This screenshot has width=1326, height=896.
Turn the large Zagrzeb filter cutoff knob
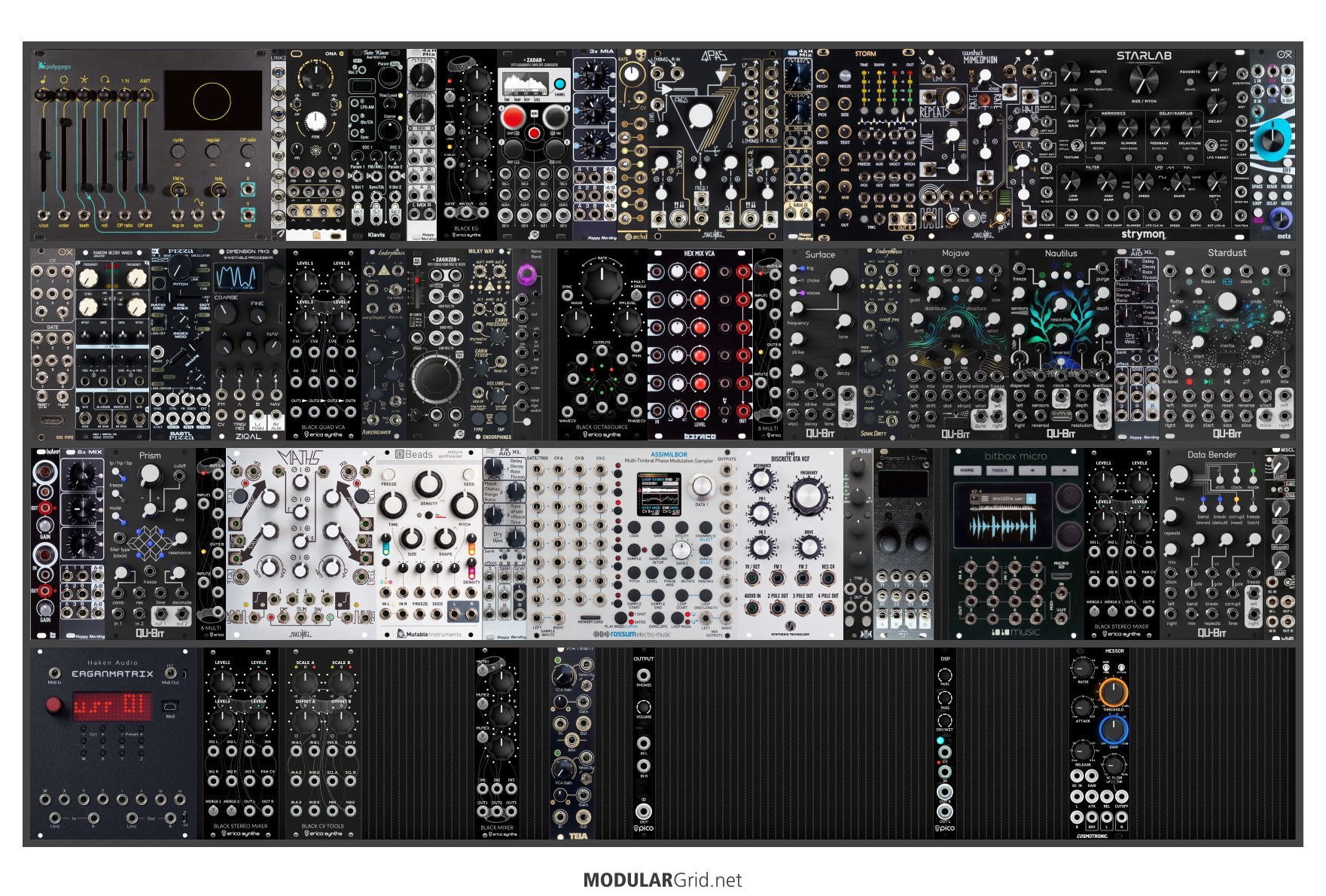point(436,379)
